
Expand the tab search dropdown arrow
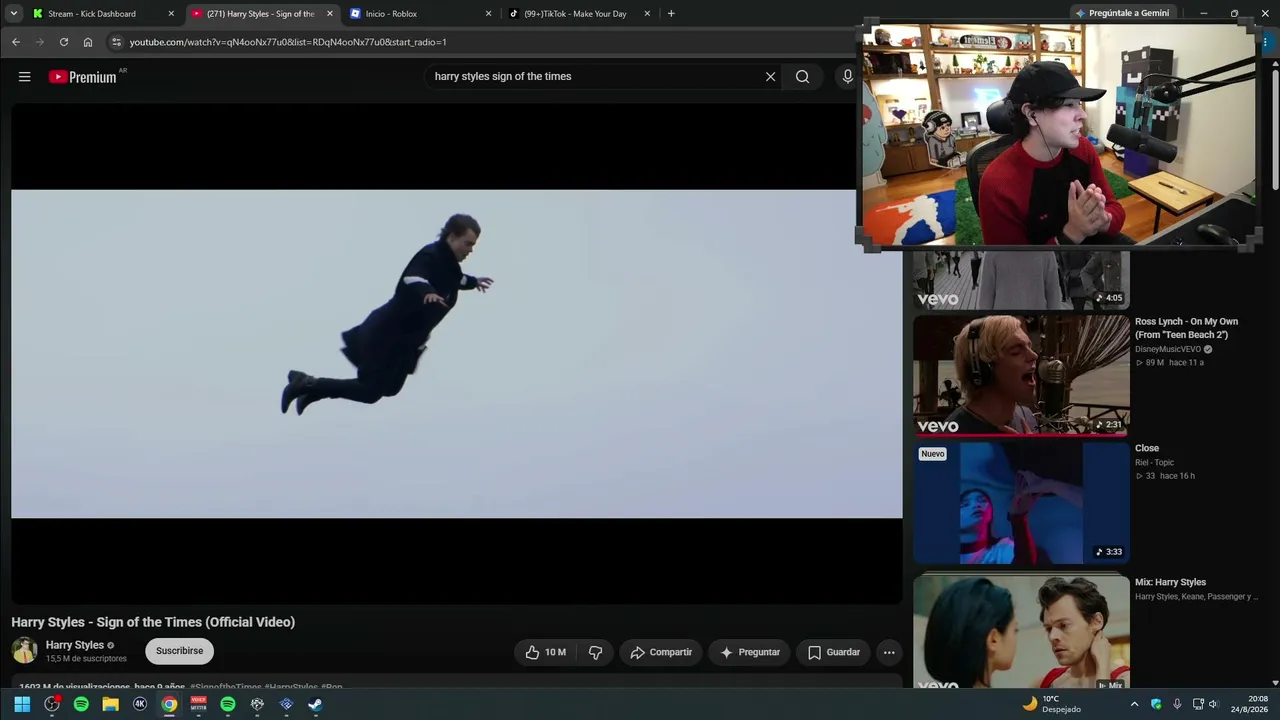click(x=14, y=14)
